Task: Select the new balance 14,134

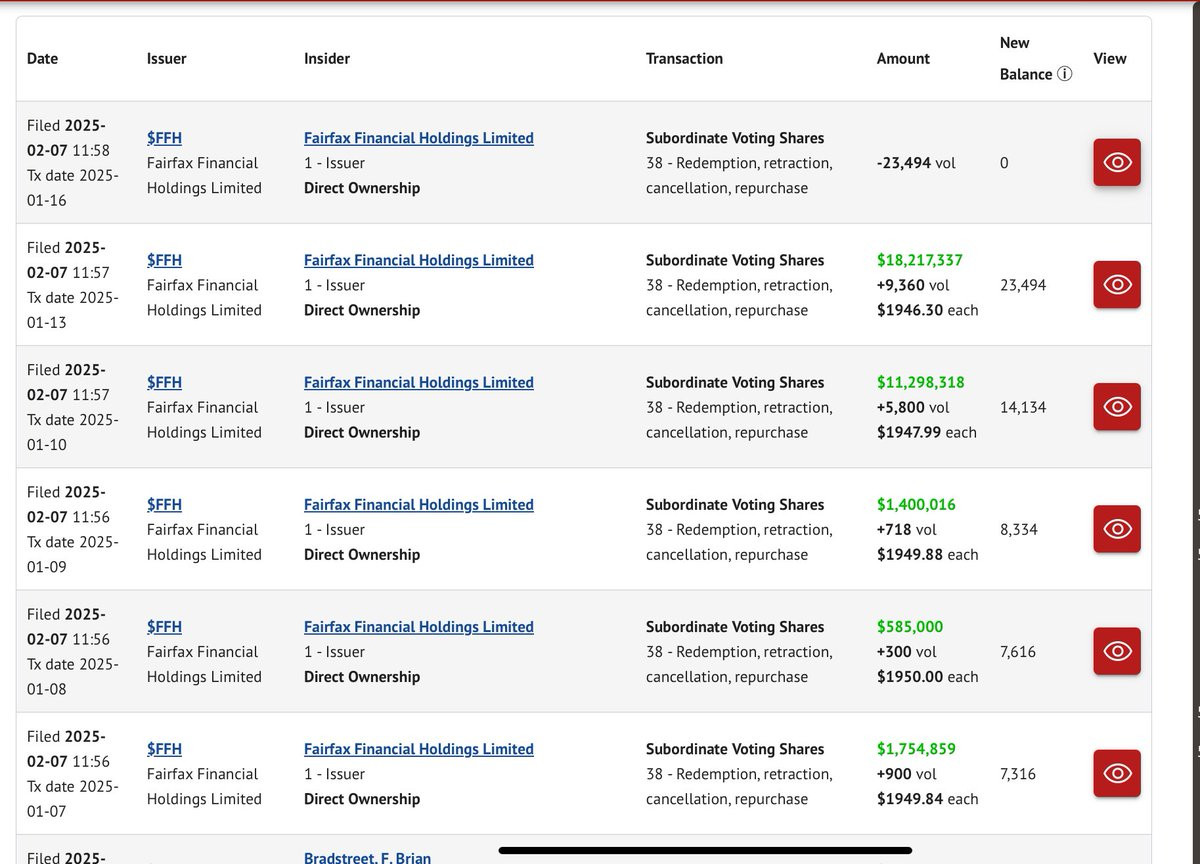Action: tap(1023, 407)
